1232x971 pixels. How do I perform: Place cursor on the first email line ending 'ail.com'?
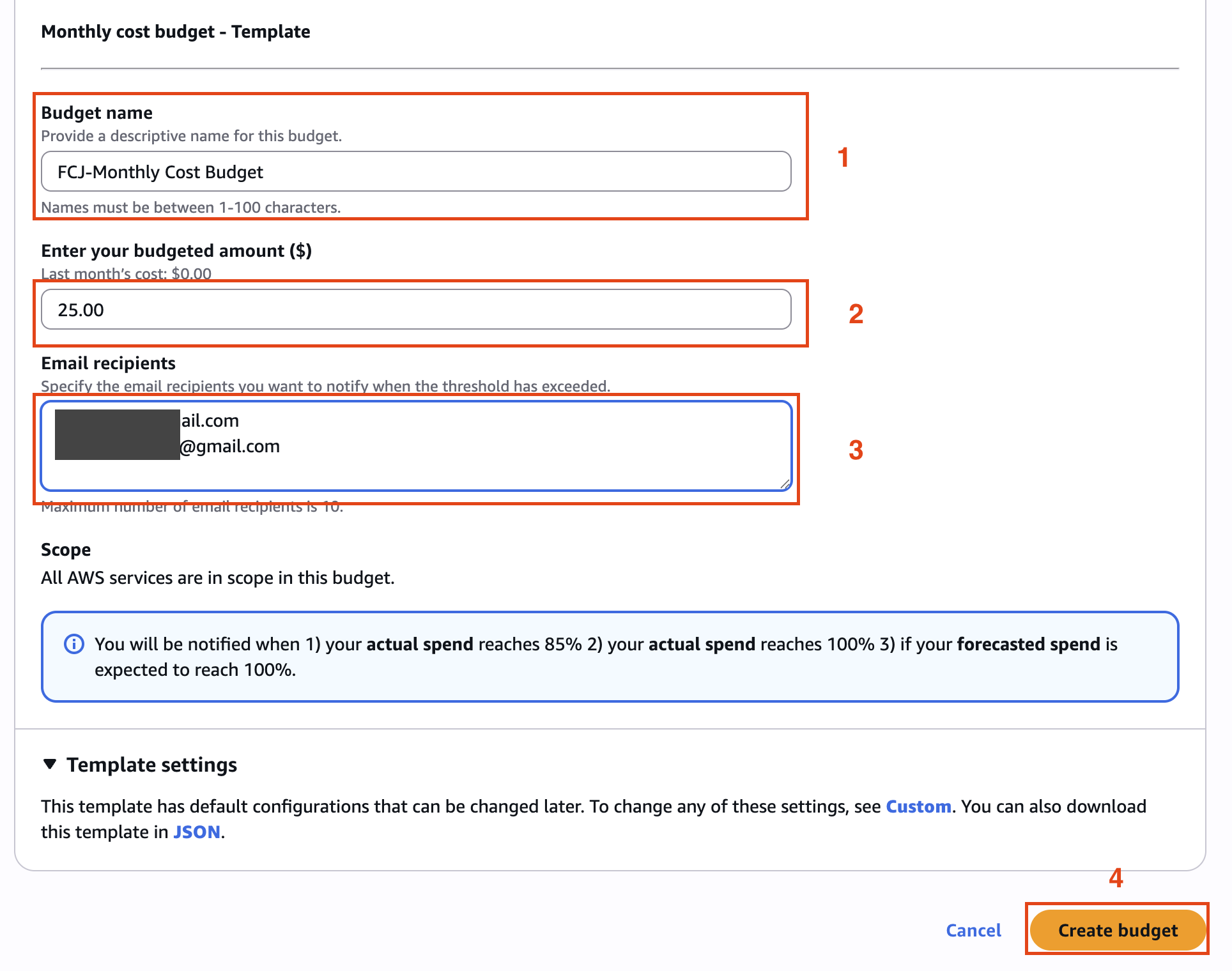tap(210, 421)
